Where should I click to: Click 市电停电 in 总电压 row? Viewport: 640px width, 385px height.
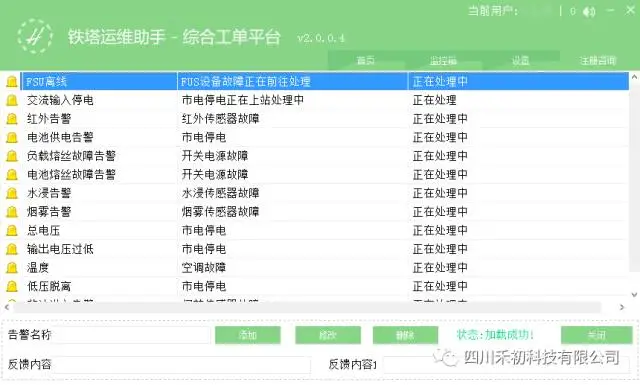pos(204,231)
